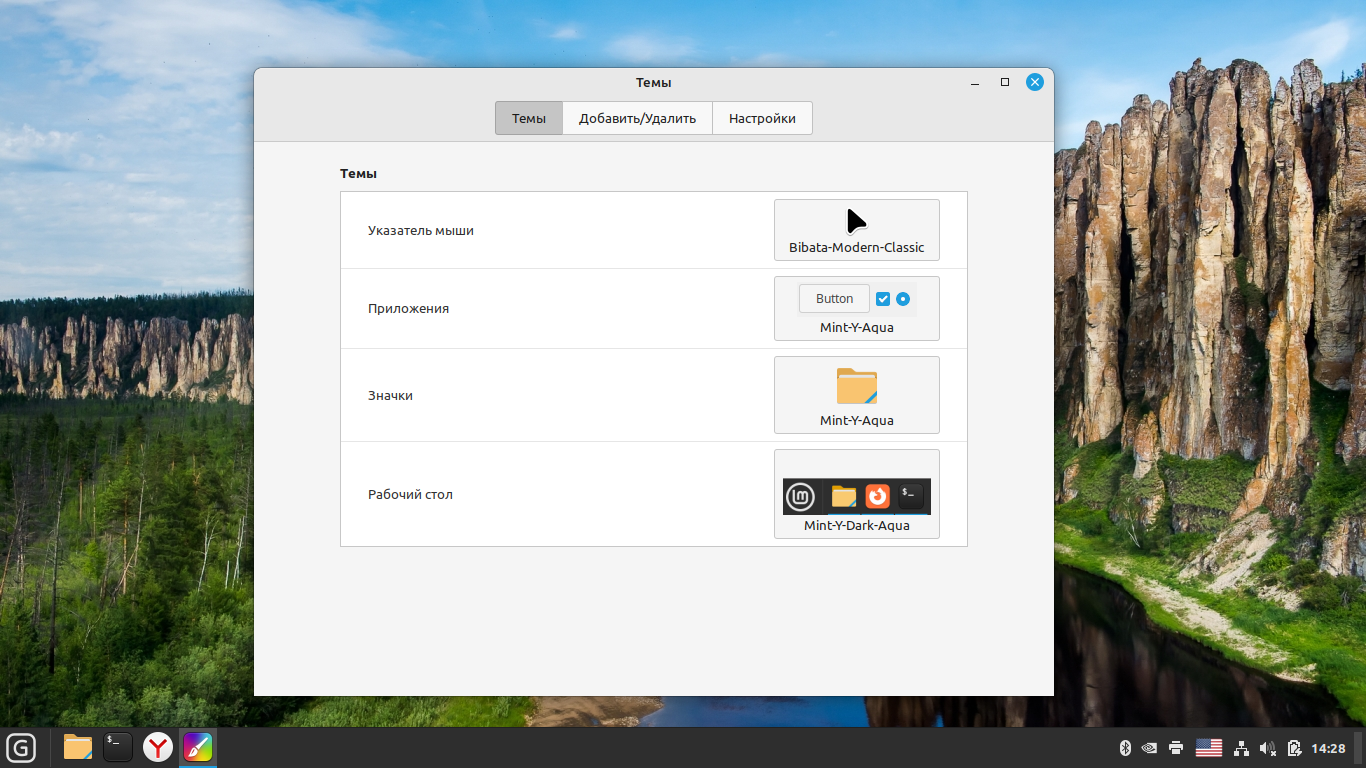1366x768 pixels.
Task: Open the main menu G icon
Action: [x=21, y=747]
